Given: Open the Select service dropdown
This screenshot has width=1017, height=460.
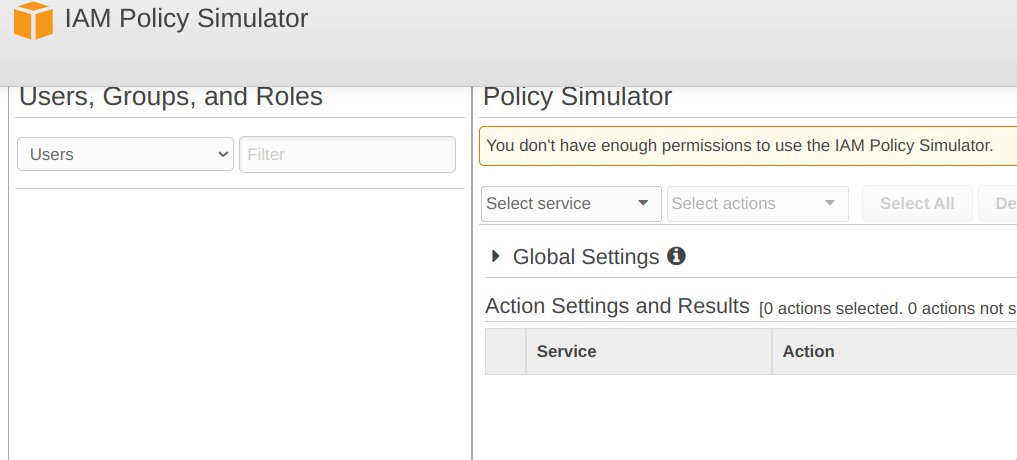Looking at the screenshot, I should [571, 204].
